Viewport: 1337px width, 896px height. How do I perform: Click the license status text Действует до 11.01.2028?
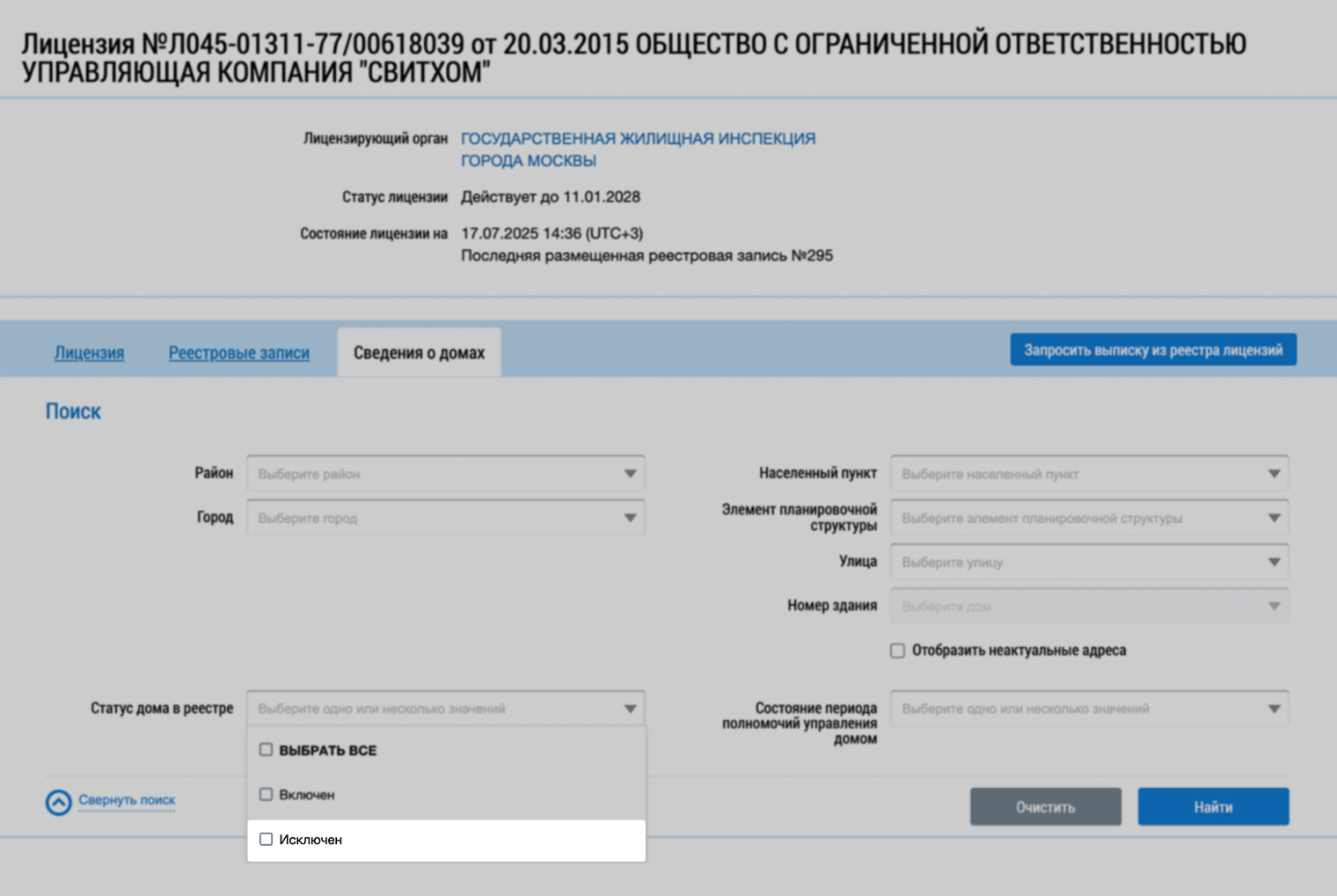point(551,197)
